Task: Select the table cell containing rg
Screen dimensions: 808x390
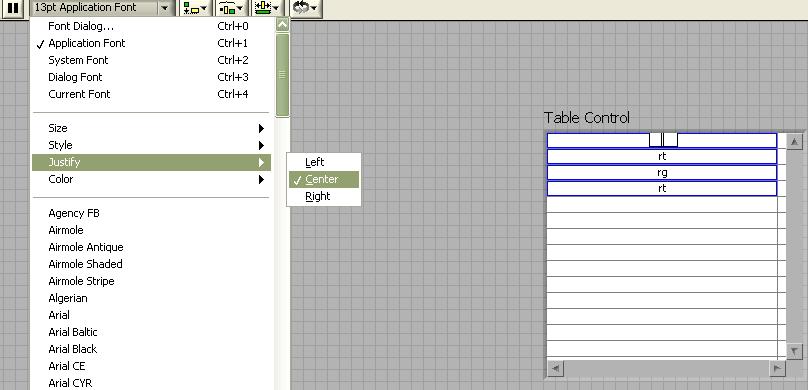Action: click(662, 173)
